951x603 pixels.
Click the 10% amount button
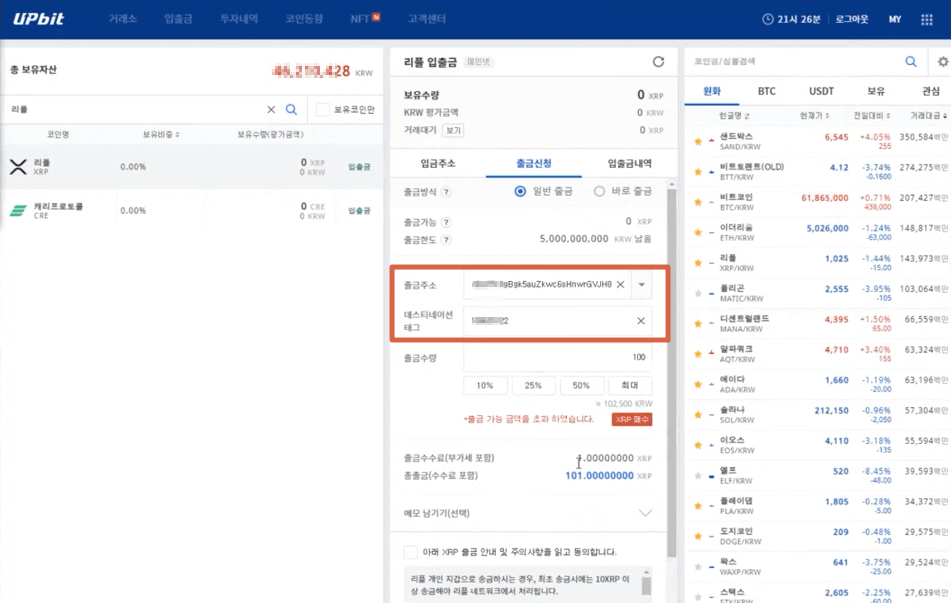point(485,385)
